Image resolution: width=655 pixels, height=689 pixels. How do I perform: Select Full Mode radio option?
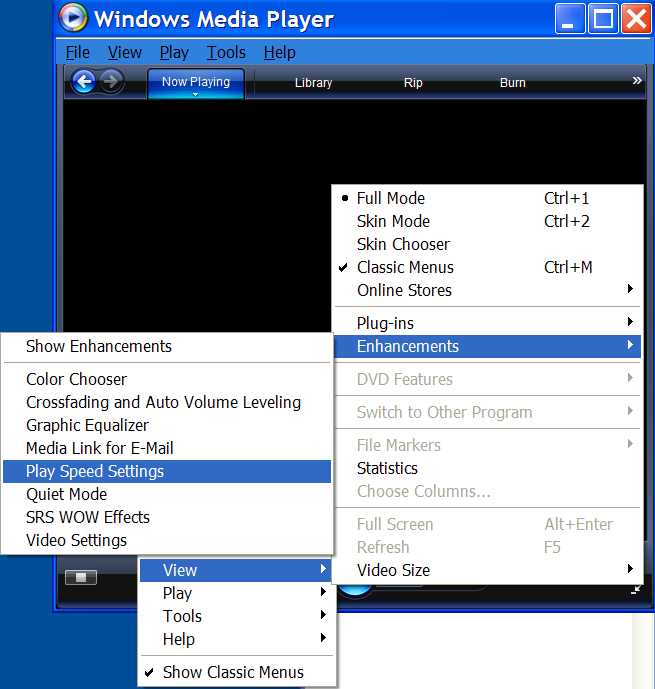[391, 198]
